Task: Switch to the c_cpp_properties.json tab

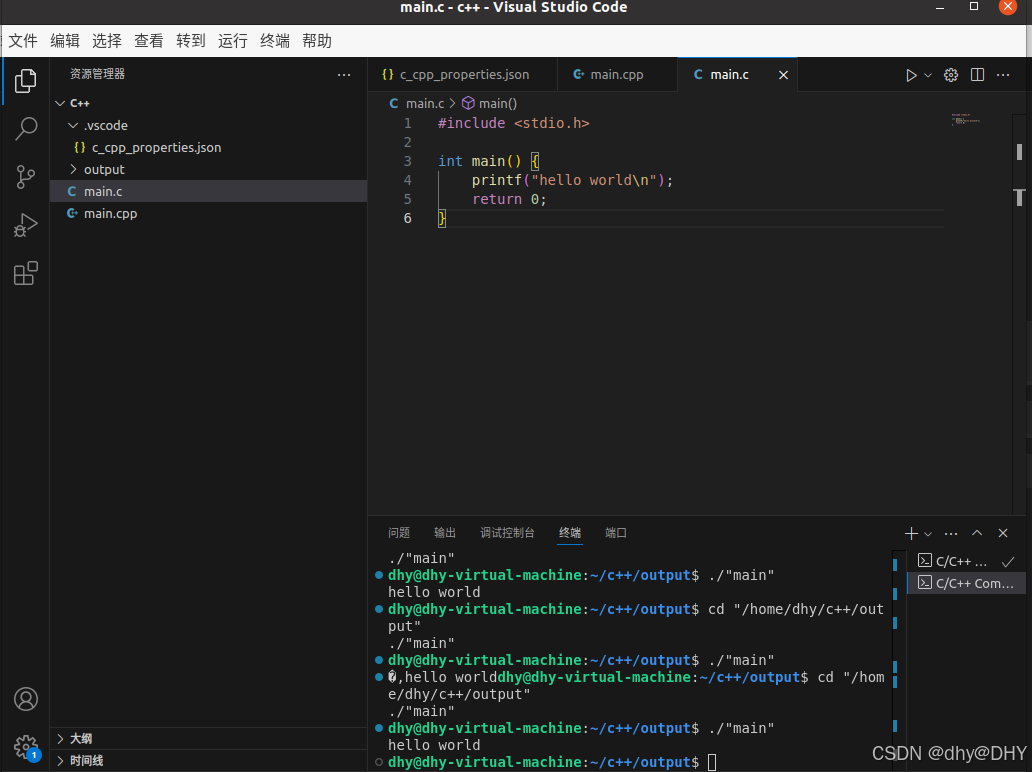Action: tap(462, 74)
